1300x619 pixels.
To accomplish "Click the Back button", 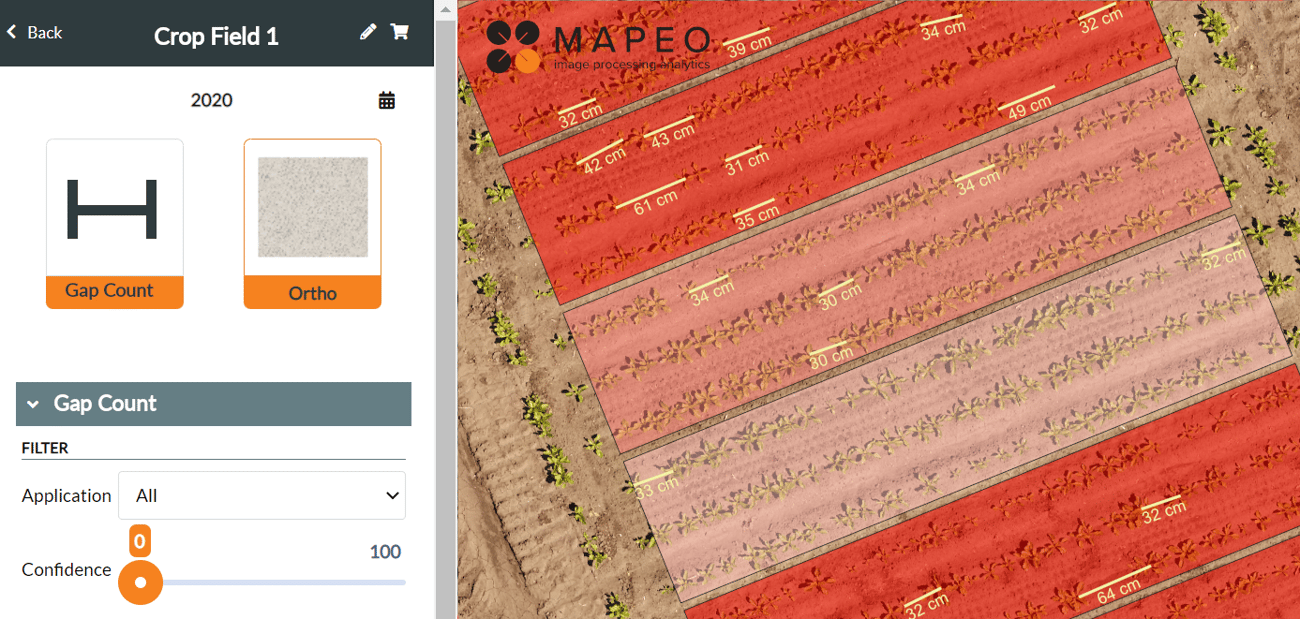I will tap(33, 31).
